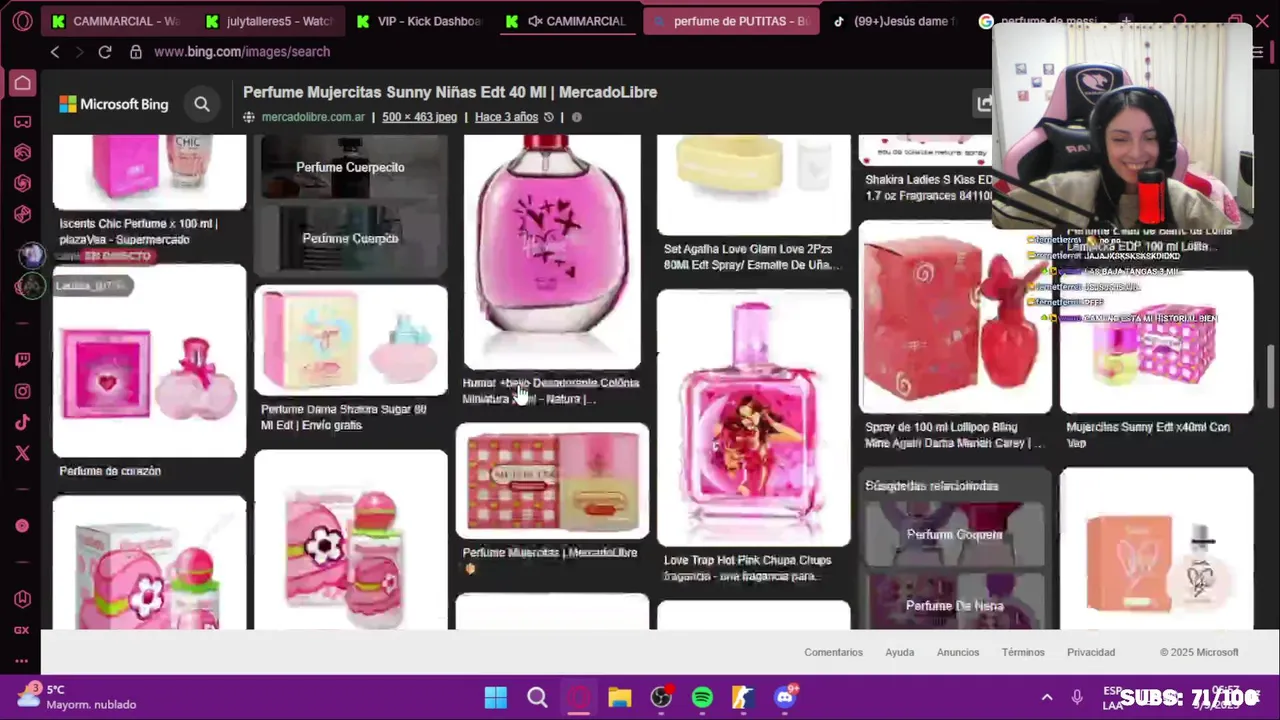Image resolution: width=1280 pixels, height=720 pixels.
Task: Click Shakira Ladies S Kiss caption
Action: pyautogui.click(x=930, y=188)
